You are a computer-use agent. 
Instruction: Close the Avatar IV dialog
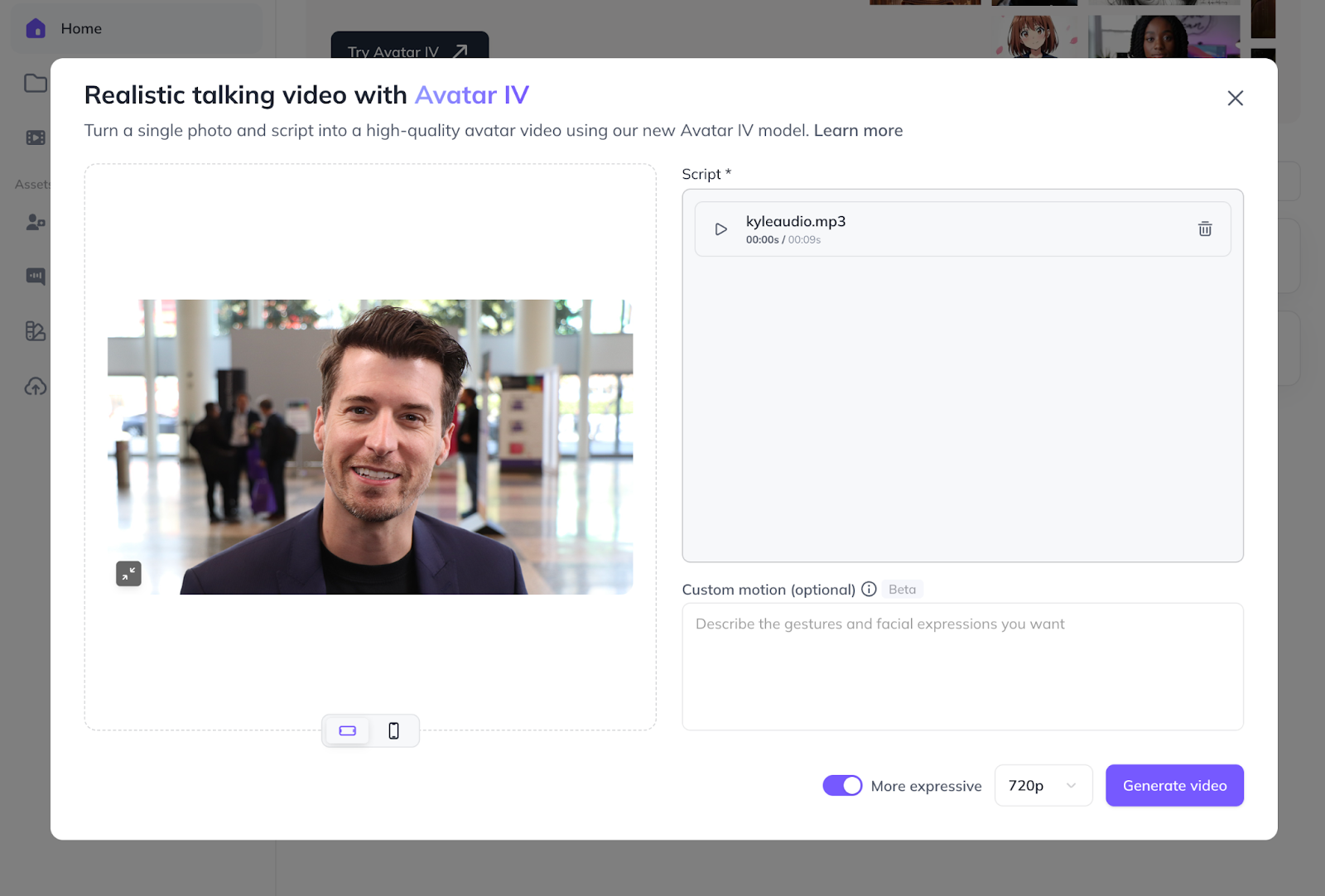[x=1235, y=99]
